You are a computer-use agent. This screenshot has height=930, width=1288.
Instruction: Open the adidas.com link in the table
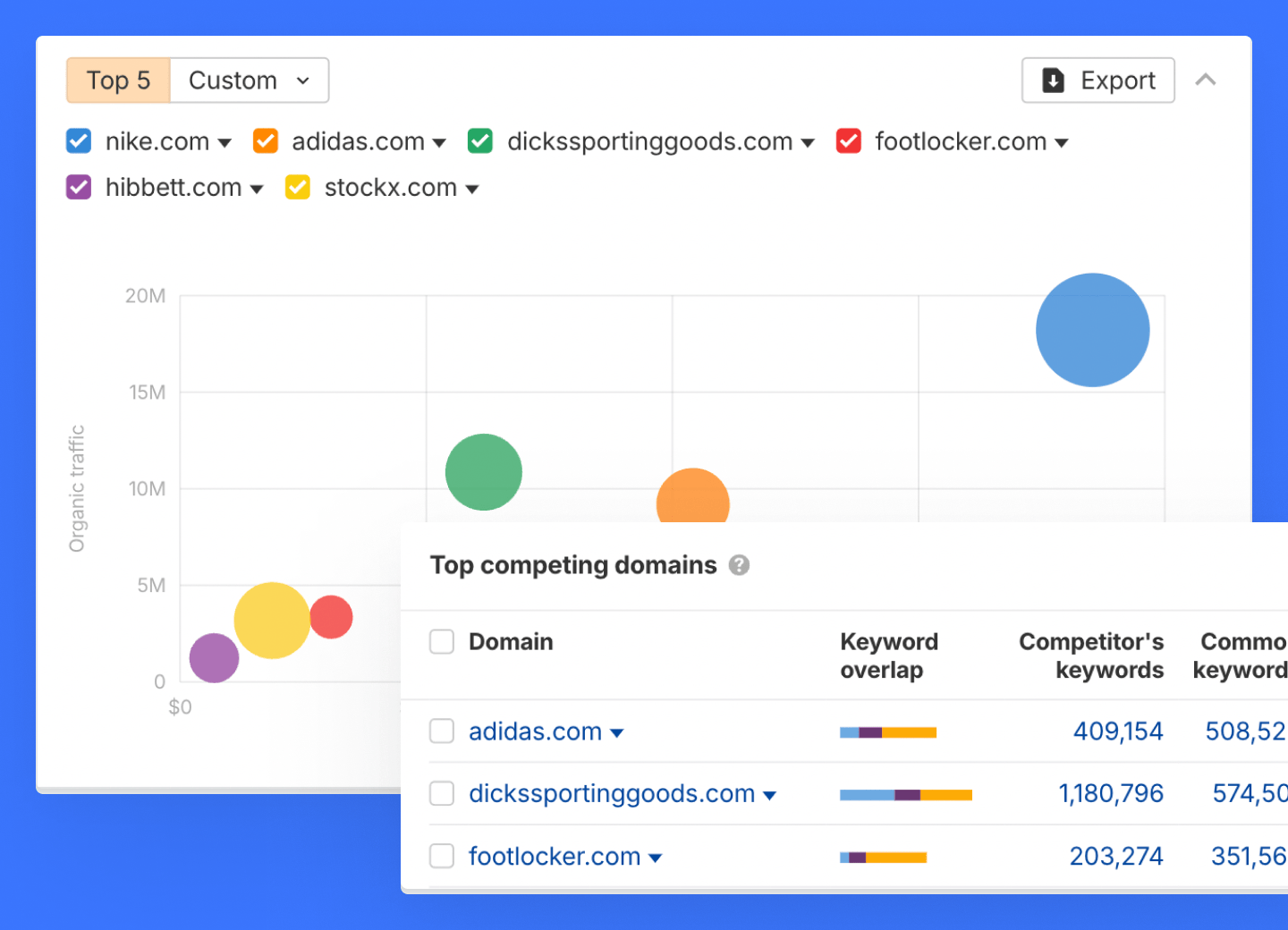tap(534, 731)
